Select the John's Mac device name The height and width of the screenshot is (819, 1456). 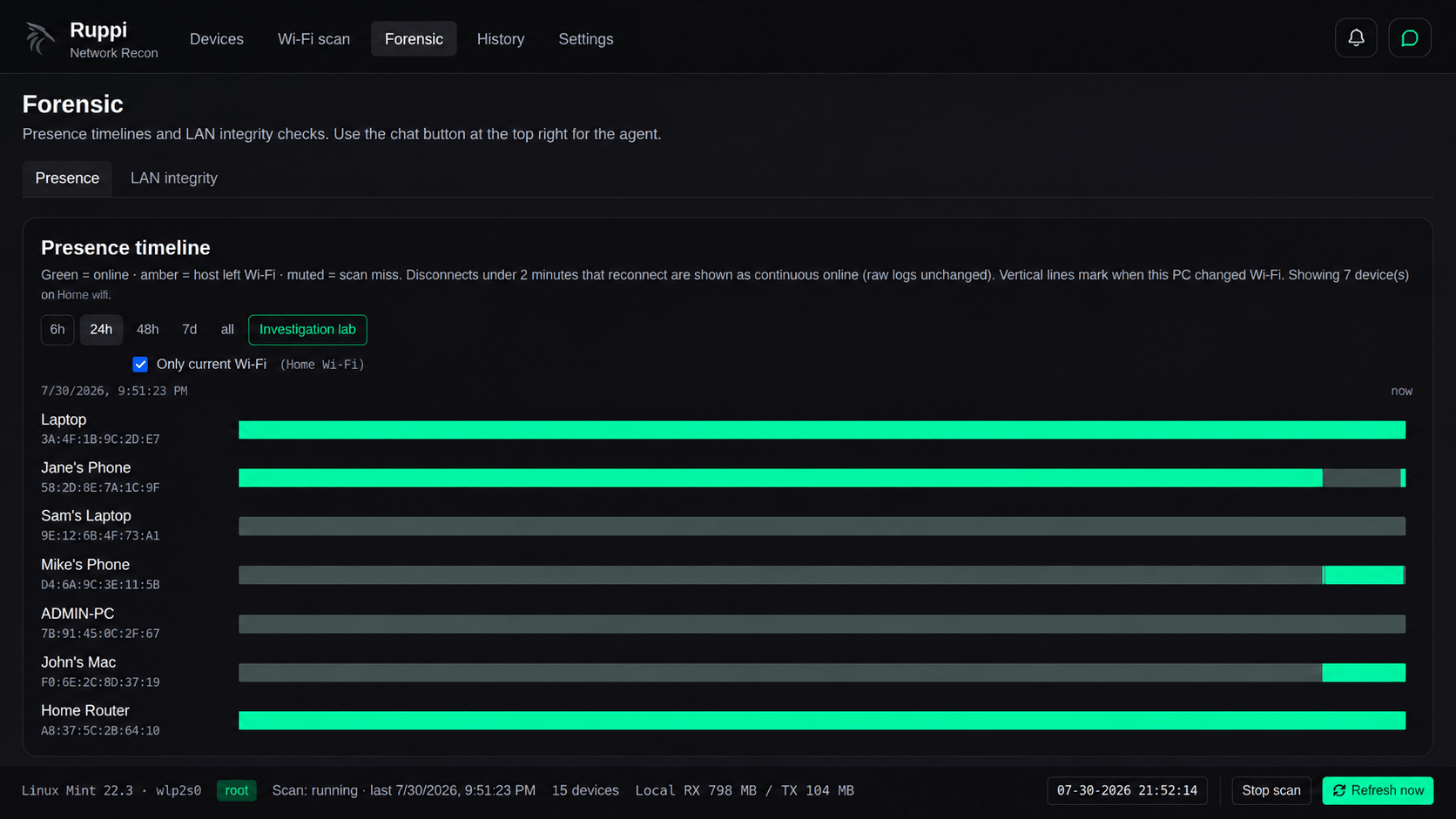78,662
